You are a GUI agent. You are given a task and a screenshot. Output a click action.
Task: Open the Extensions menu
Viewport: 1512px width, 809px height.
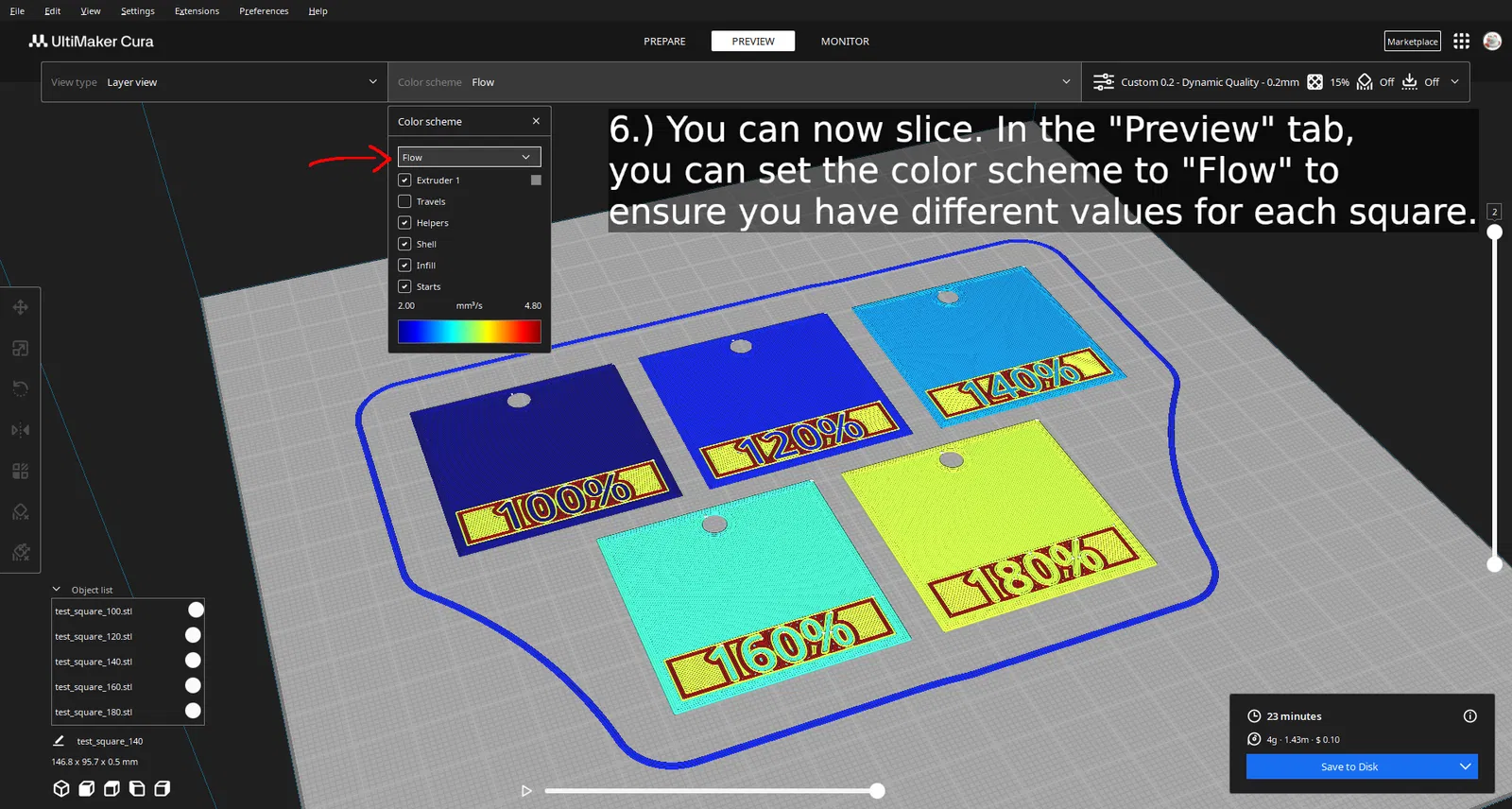coord(197,11)
